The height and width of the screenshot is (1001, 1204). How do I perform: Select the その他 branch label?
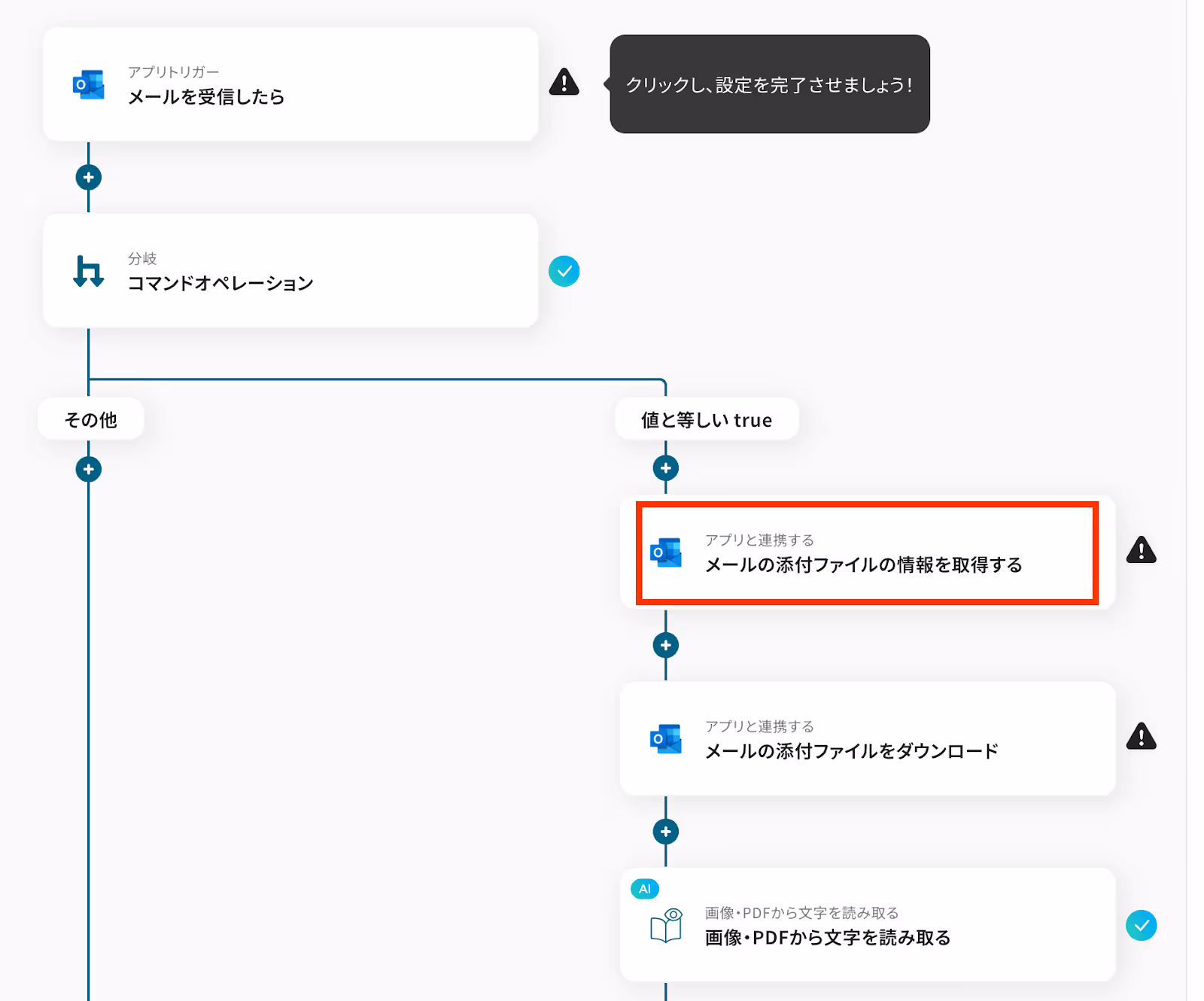tap(91, 419)
